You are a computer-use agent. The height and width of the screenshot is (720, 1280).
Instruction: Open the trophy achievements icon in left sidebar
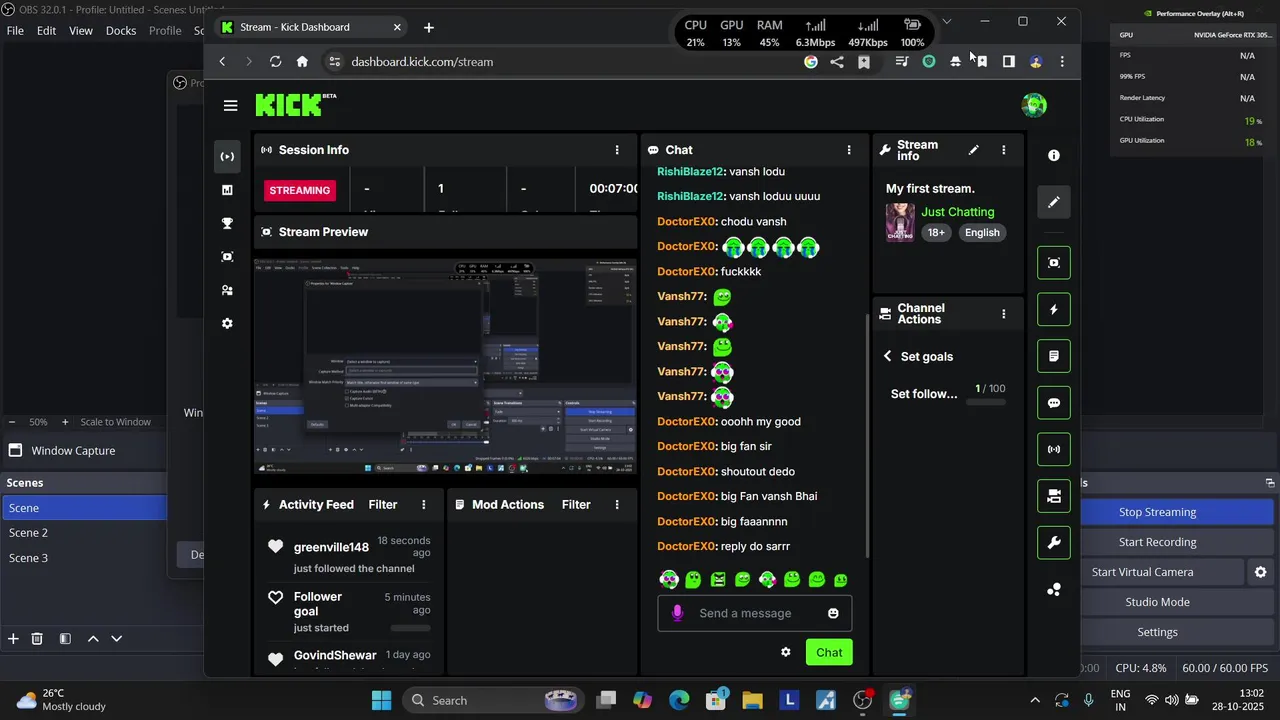coord(227,224)
